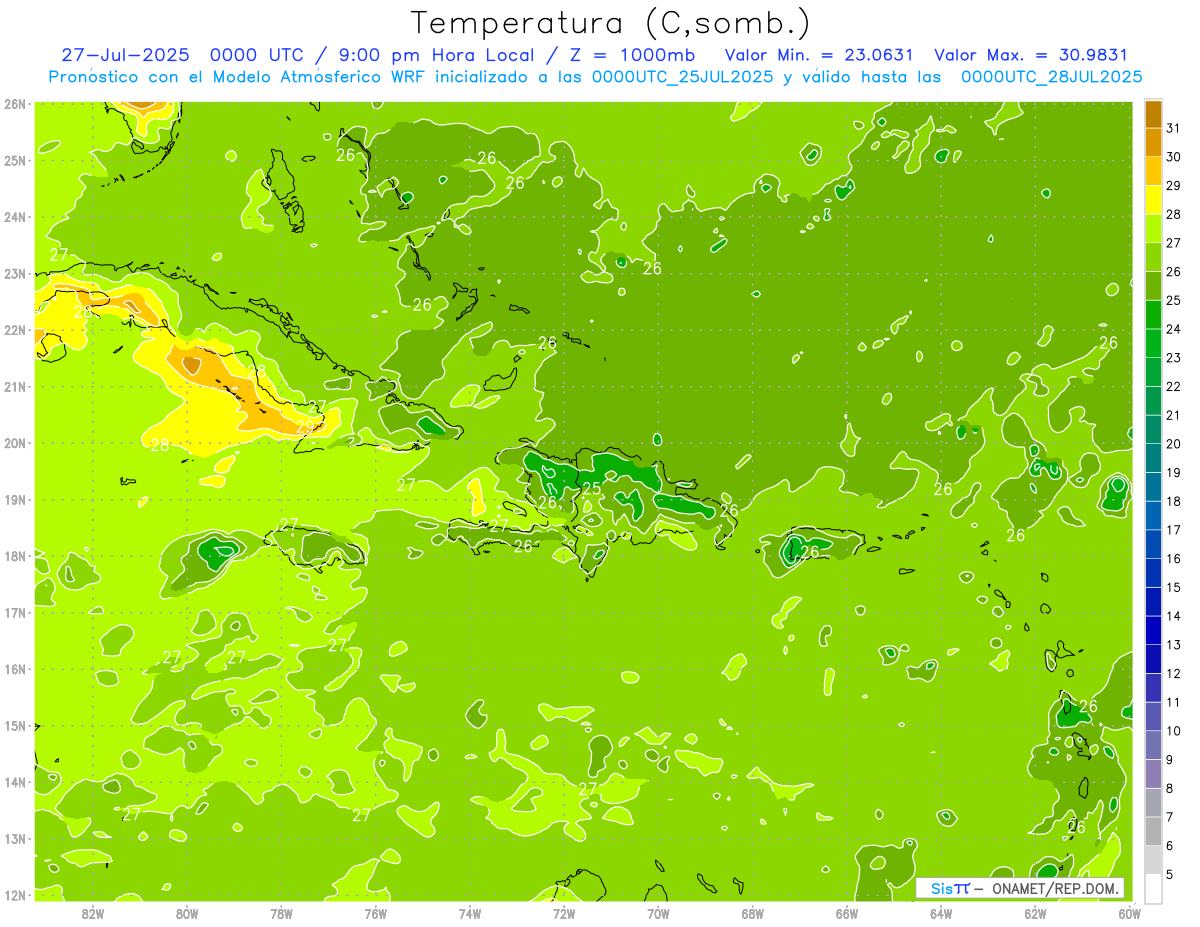This screenshot has width=1200, height=927.
Task: Click the initialization time "0000UTC_25JUL2025"
Action: click(682, 77)
